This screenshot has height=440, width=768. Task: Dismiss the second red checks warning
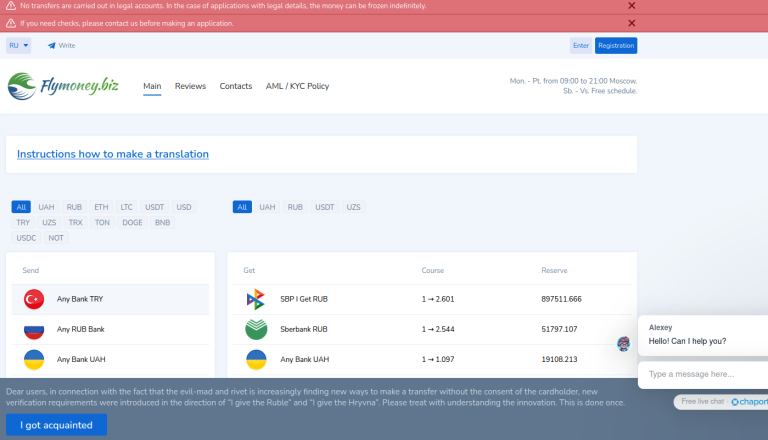(631, 22)
